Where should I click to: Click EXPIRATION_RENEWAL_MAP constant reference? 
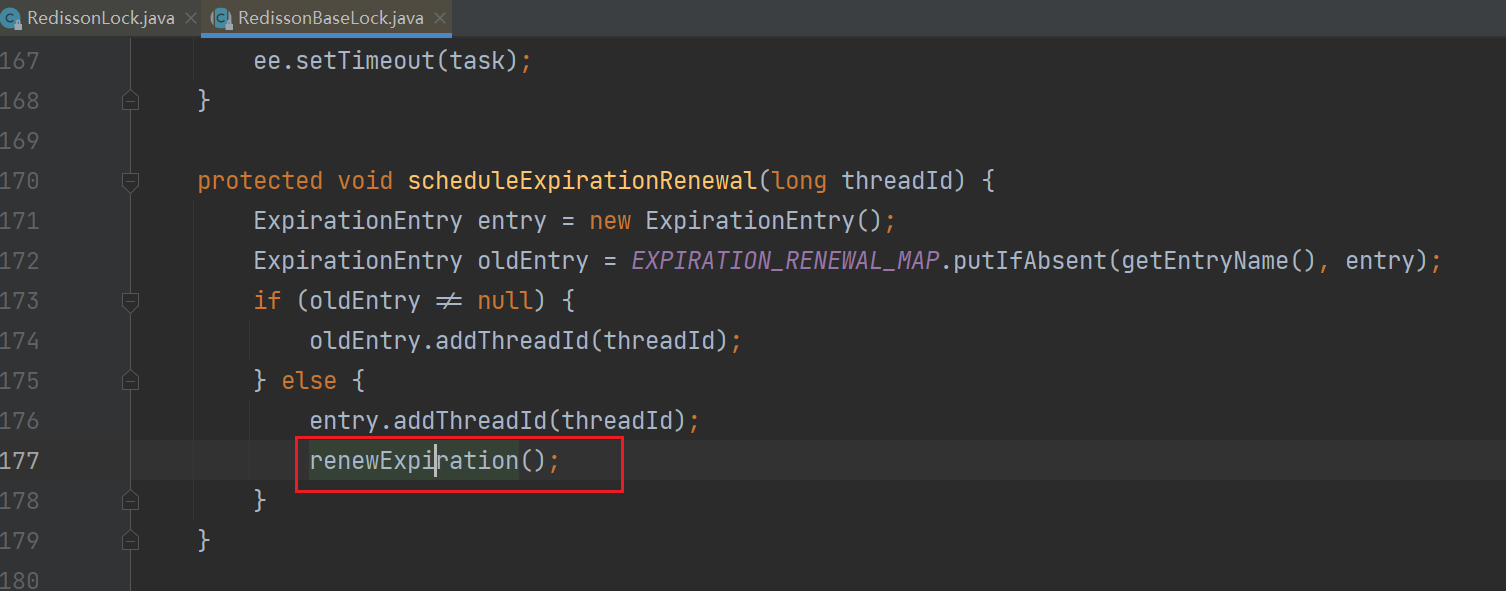786,261
